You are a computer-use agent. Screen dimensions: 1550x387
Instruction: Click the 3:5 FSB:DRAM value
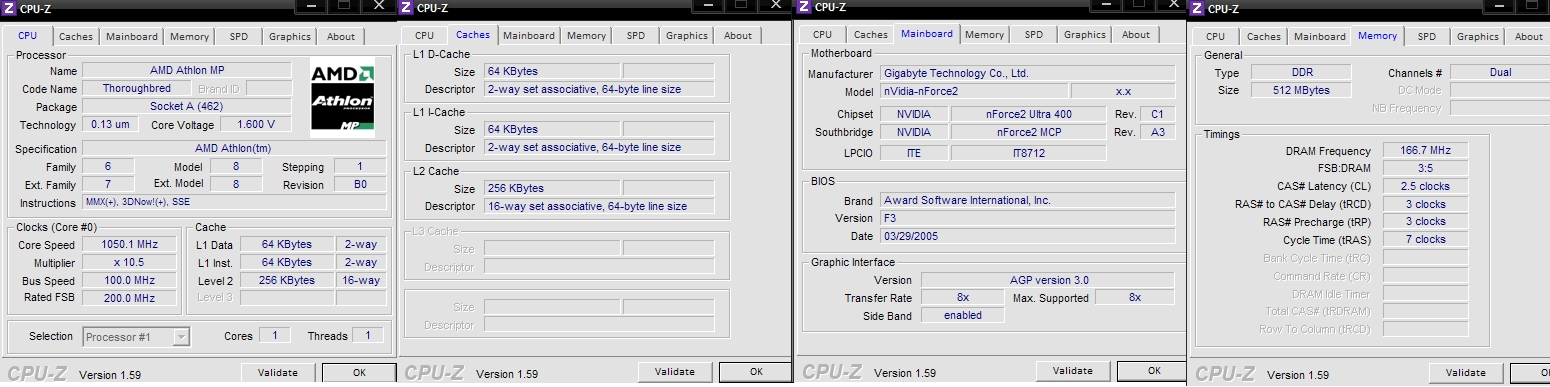pos(1425,169)
